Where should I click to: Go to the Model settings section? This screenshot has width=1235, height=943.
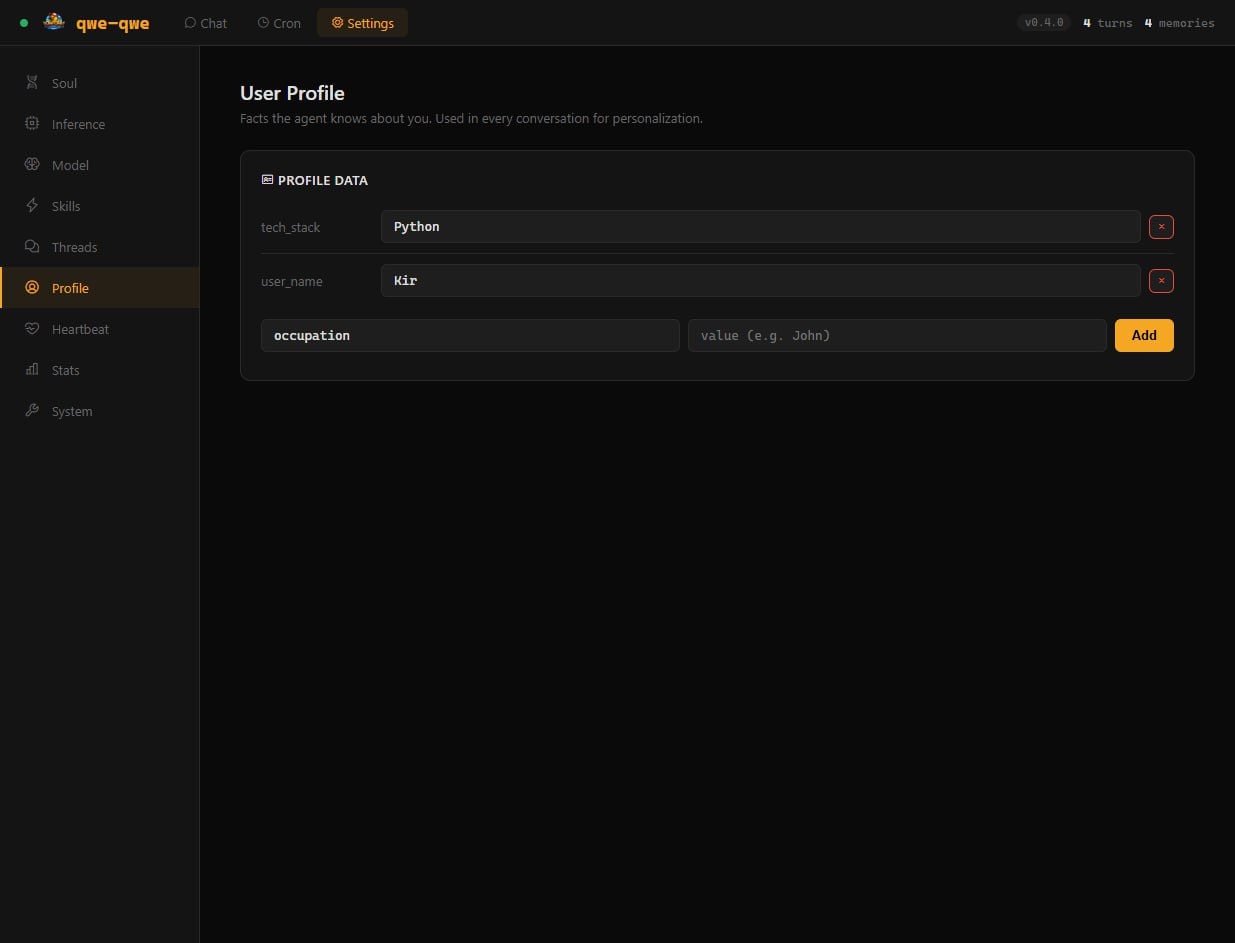click(100, 165)
